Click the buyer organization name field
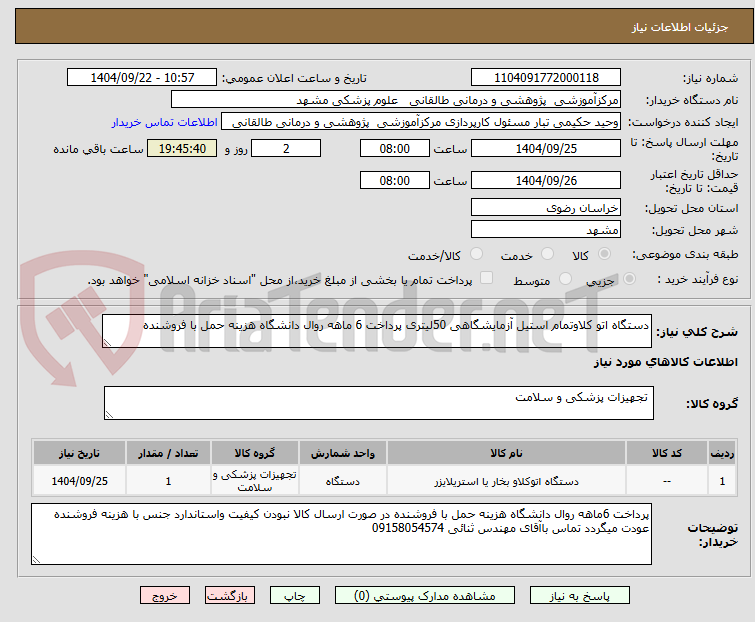This screenshot has width=755, height=622. coord(396,100)
